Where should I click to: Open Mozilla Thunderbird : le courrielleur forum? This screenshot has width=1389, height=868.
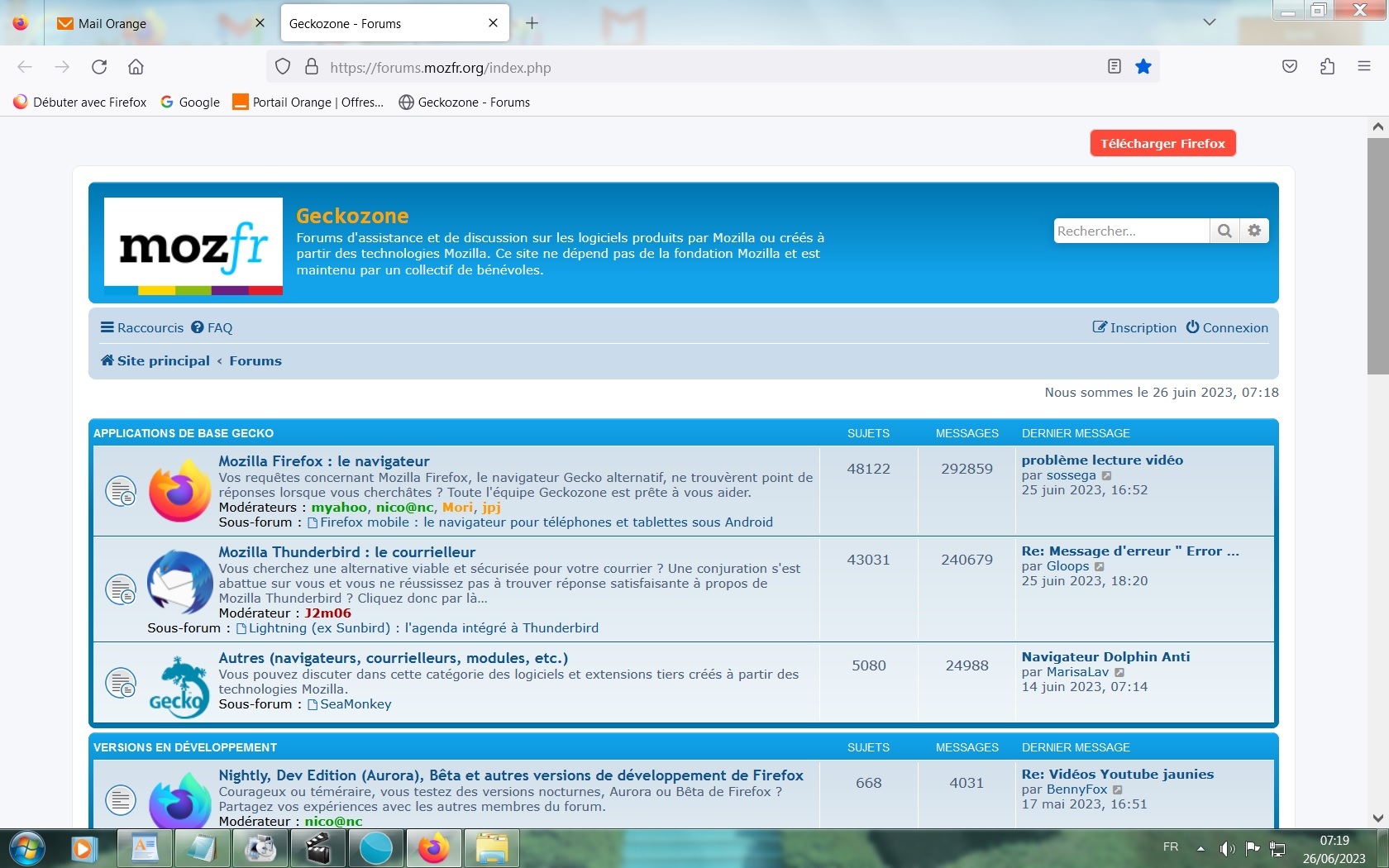[x=347, y=552]
